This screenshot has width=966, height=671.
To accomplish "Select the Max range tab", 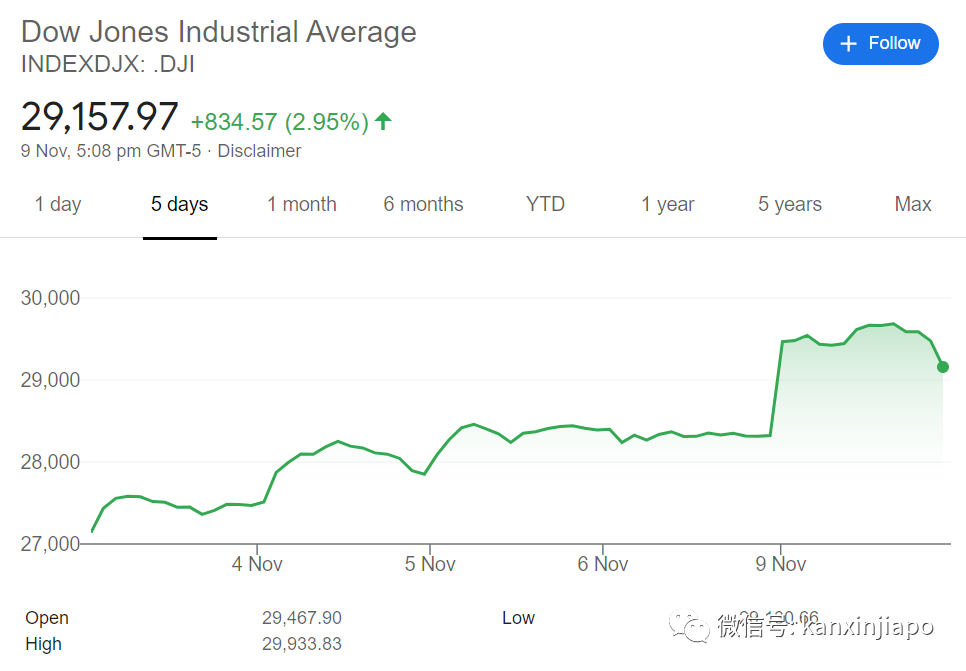I will coord(913,204).
